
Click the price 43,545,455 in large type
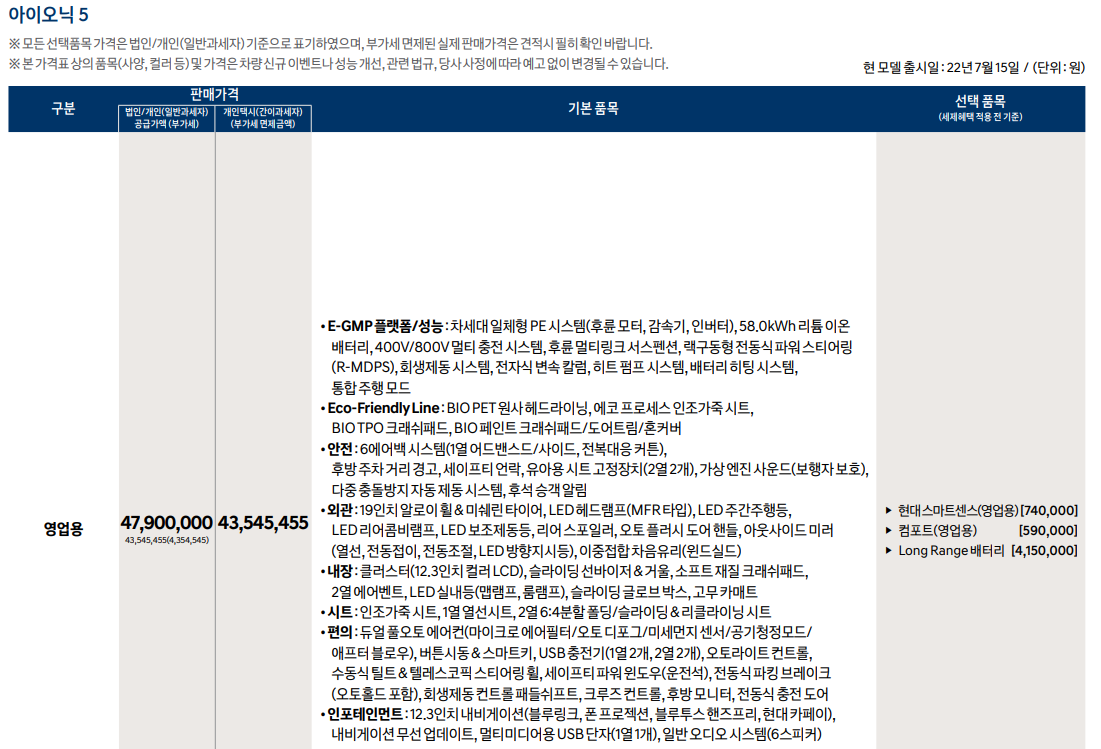pyautogui.click(x=263, y=523)
